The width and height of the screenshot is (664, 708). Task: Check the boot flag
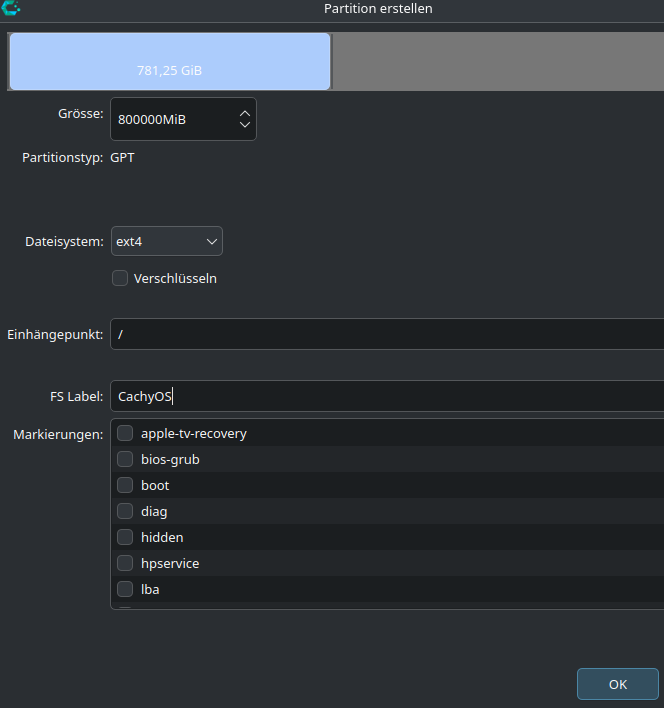pyautogui.click(x=125, y=485)
